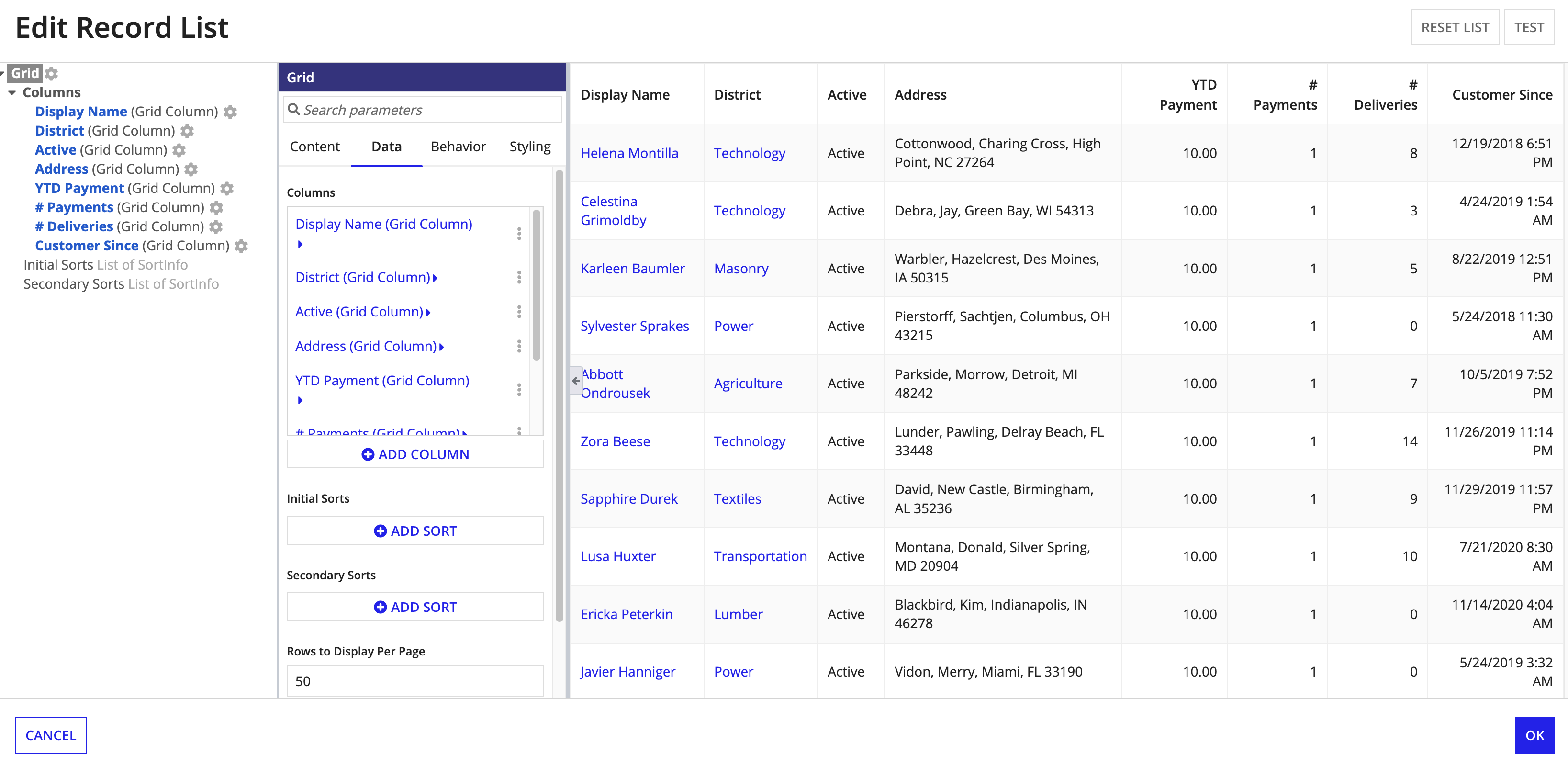Open the Grid root settings gear
The height and width of the screenshot is (768, 1568).
(x=52, y=73)
